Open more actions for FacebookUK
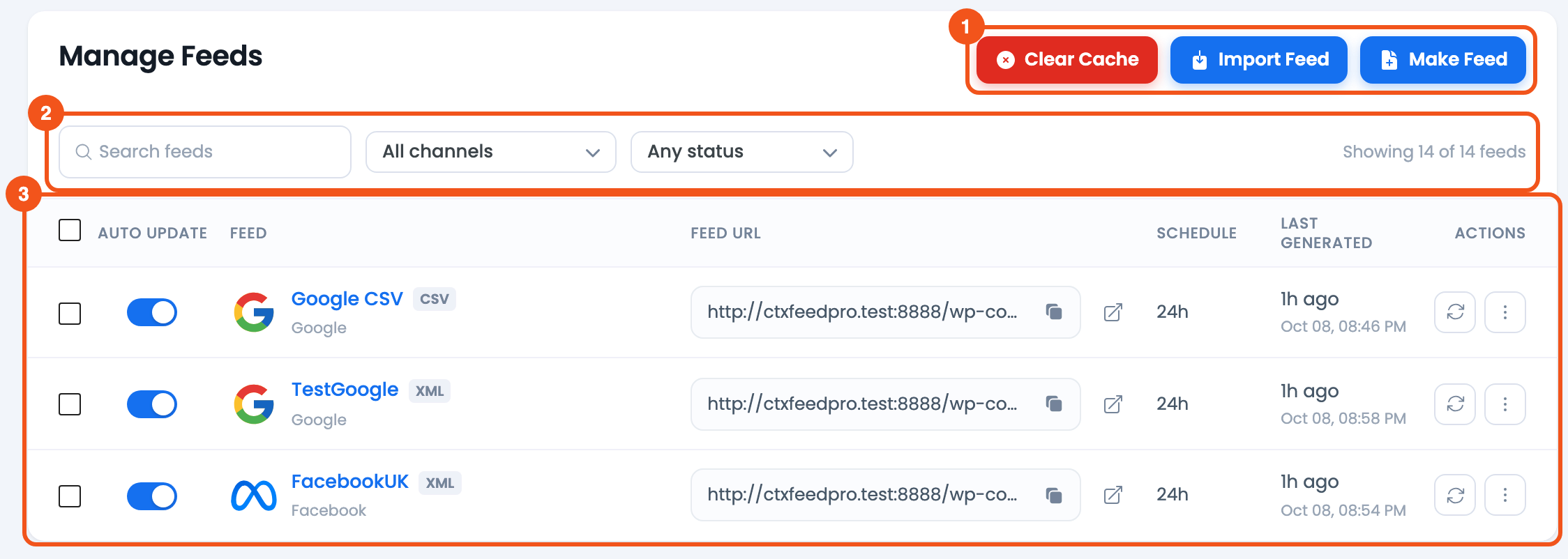Viewport: 1568px width, 559px height. click(x=1505, y=495)
